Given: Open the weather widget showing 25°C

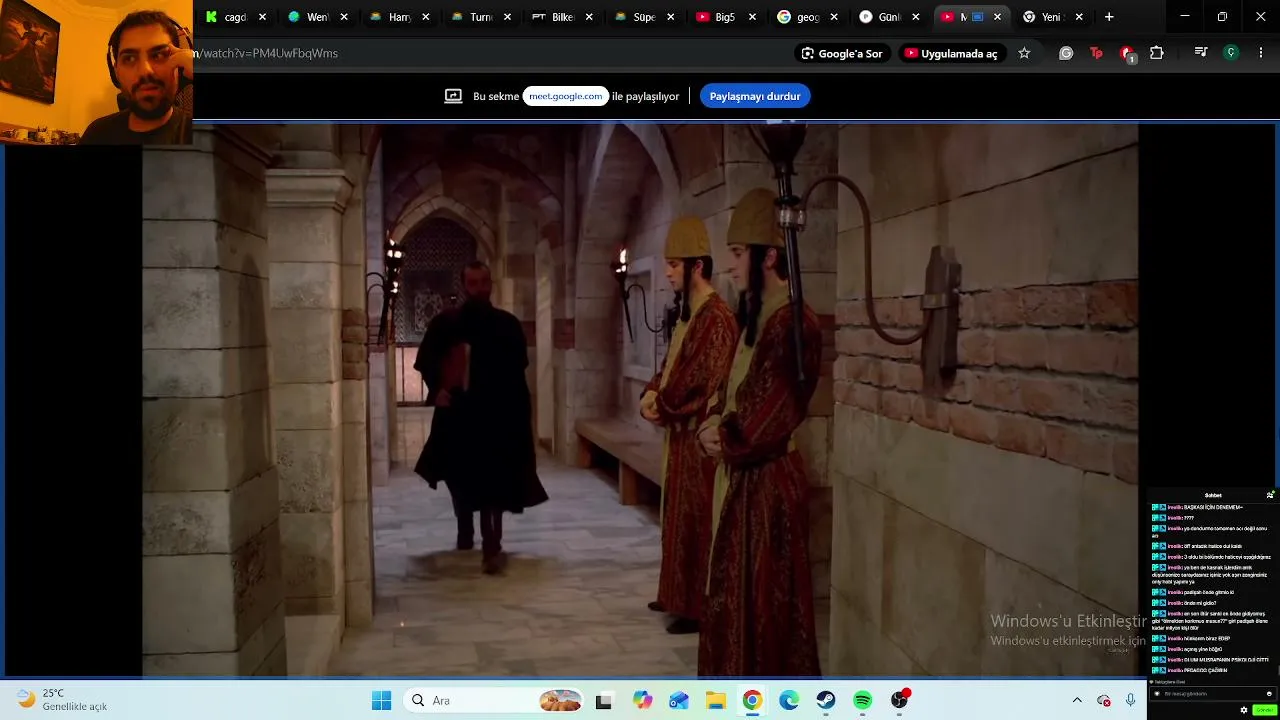Looking at the screenshot, I should [62, 700].
